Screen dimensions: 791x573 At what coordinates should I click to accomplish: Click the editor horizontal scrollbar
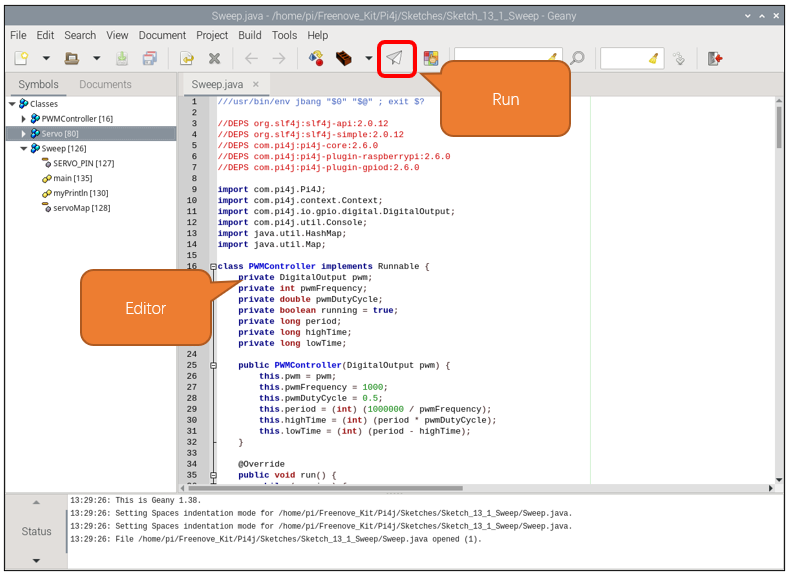(325, 488)
